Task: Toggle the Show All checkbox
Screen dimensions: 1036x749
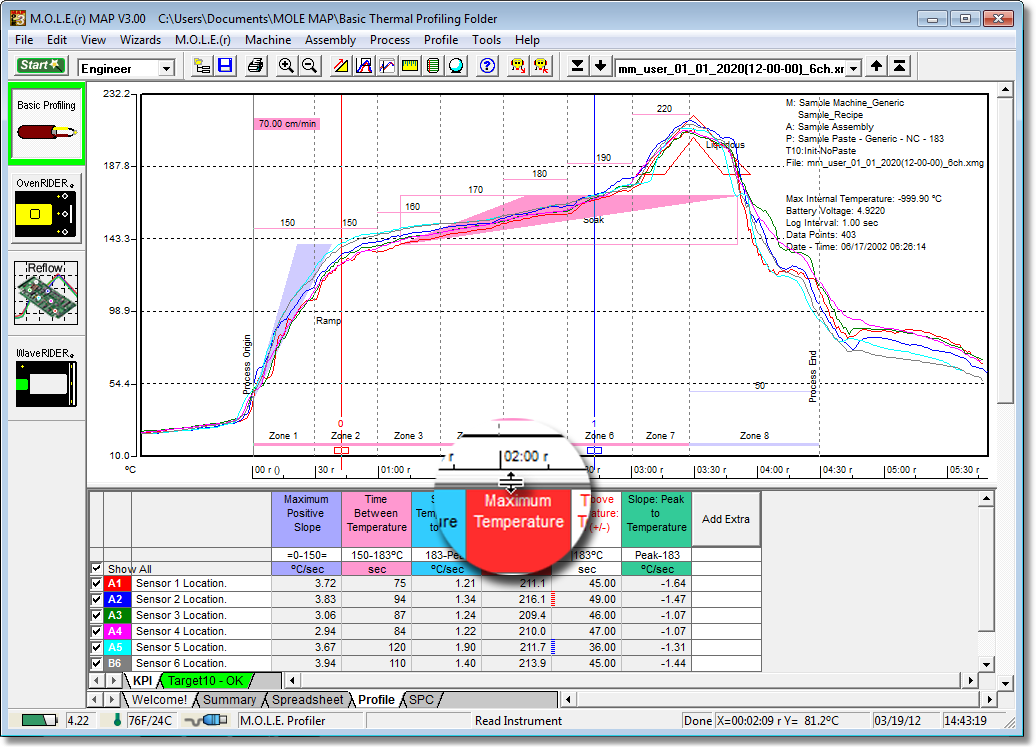Action: coord(96,568)
